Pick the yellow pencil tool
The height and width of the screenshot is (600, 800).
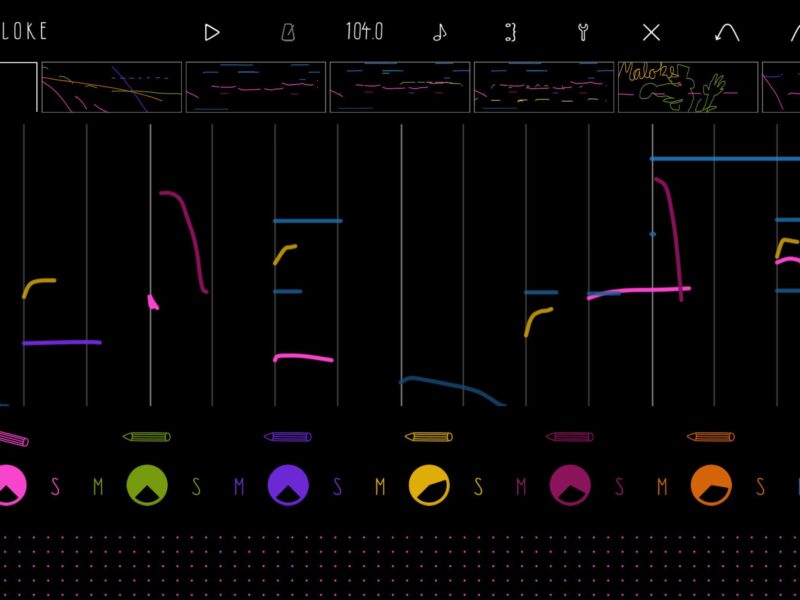tap(429, 437)
